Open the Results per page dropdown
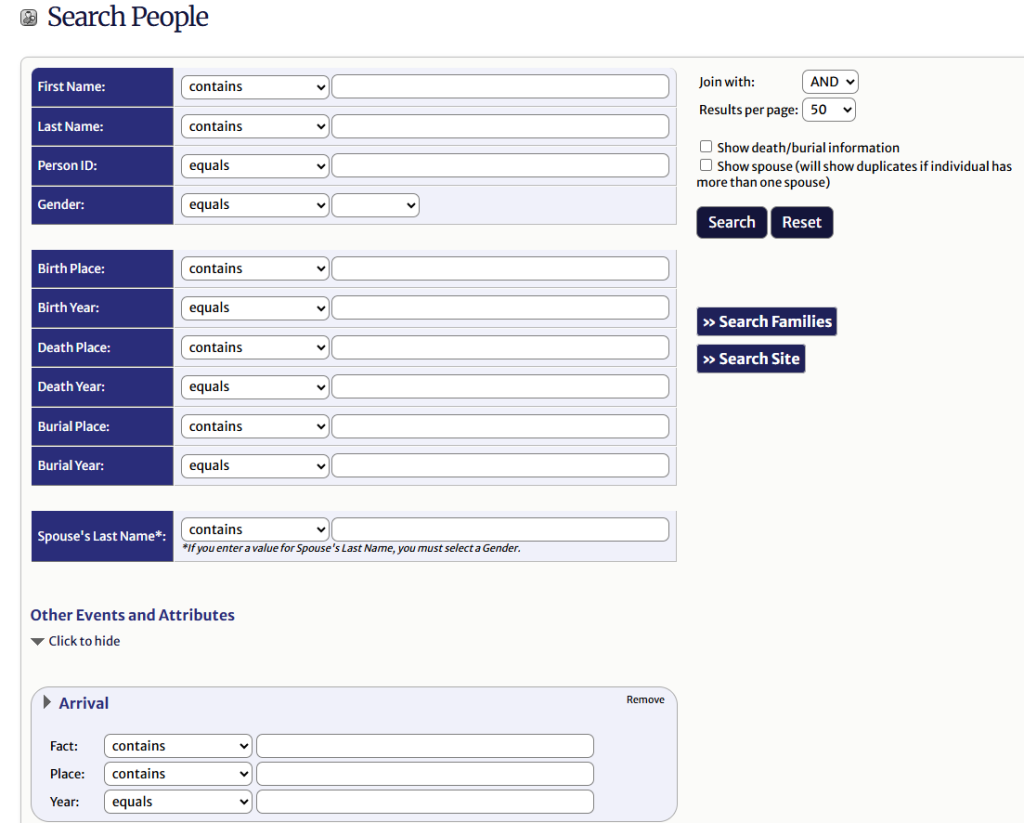The height and width of the screenshot is (823, 1024). [x=829, y=109]
